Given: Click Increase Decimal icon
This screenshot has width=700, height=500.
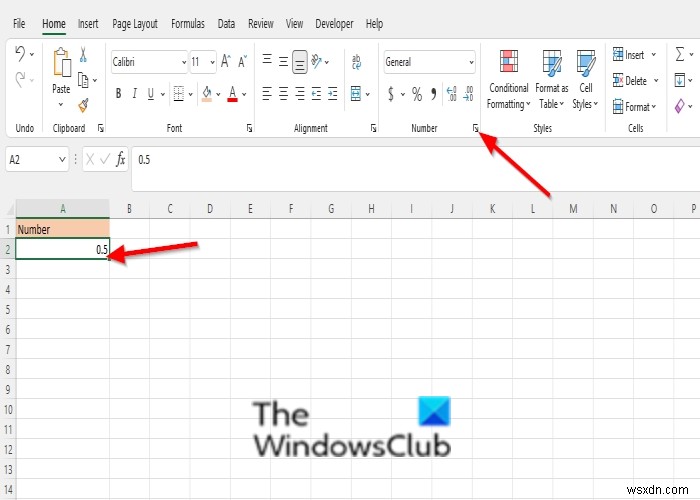Looking at the screenshot, I should coord(451,94).
